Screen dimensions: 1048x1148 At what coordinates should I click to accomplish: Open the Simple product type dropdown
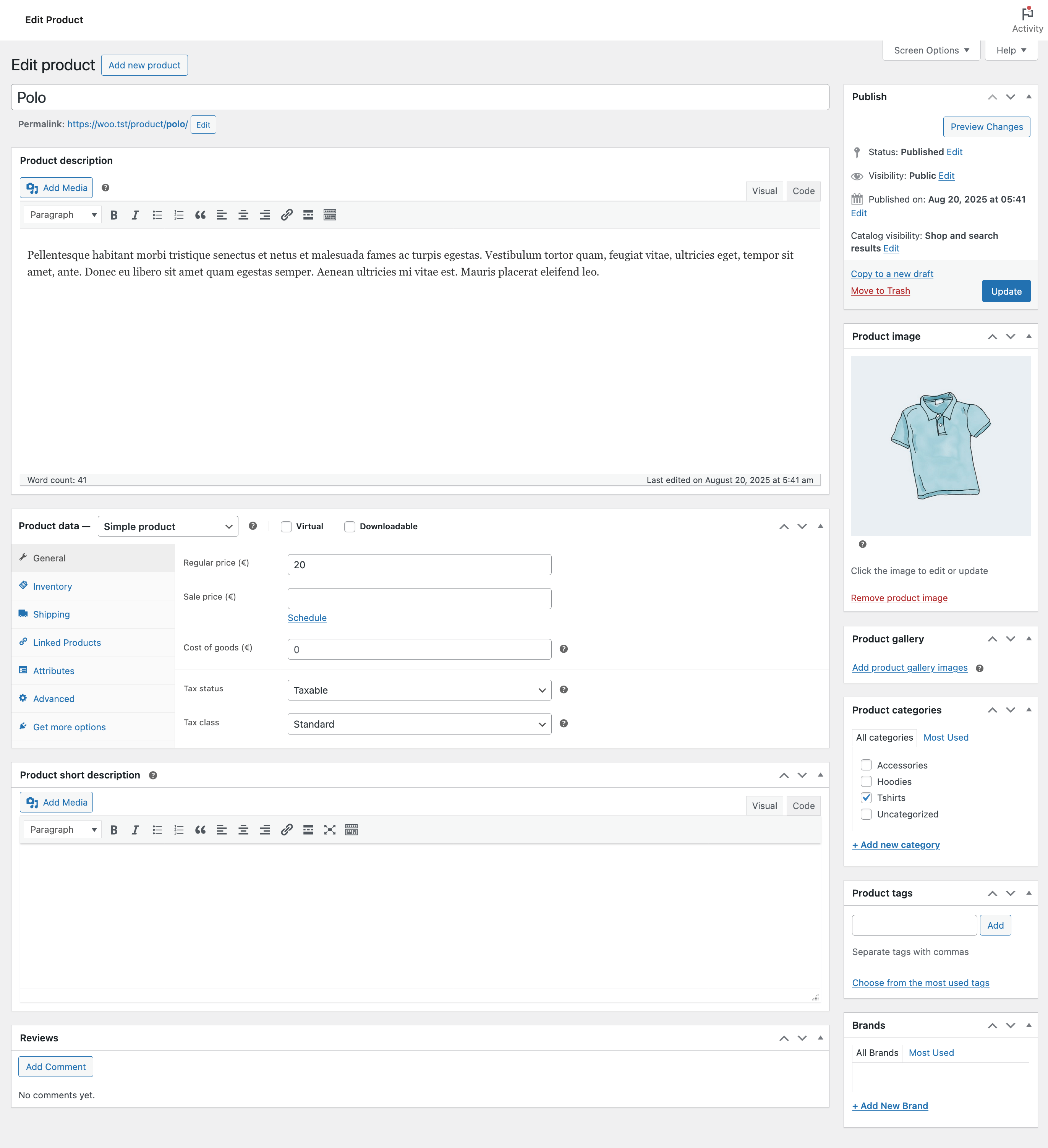[167, 526]
